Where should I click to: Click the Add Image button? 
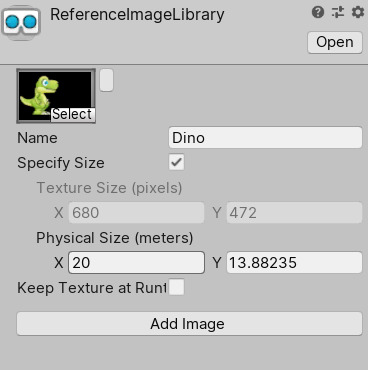click(x=189, y=324)
